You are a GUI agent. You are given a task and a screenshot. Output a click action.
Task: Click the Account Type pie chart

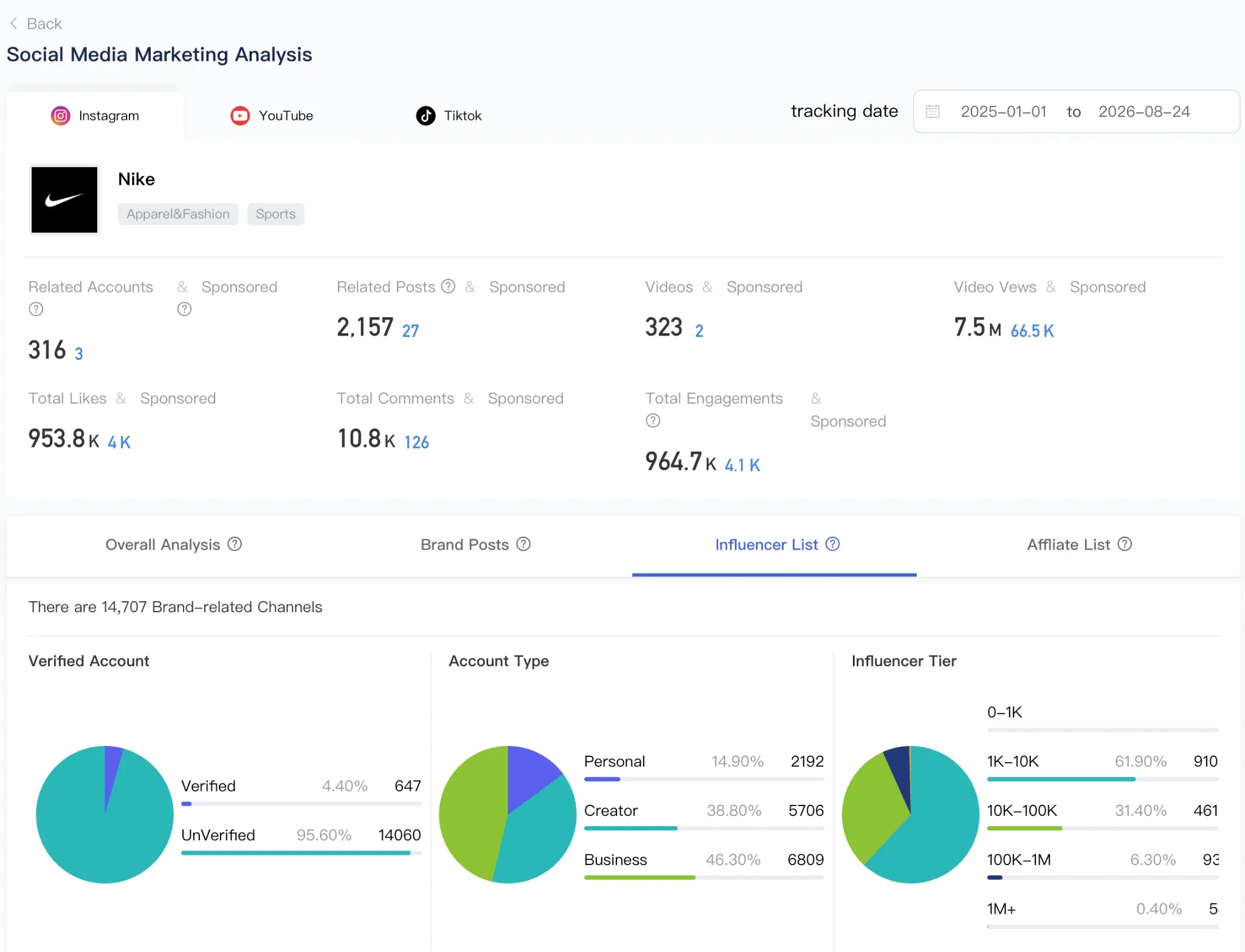508,815
